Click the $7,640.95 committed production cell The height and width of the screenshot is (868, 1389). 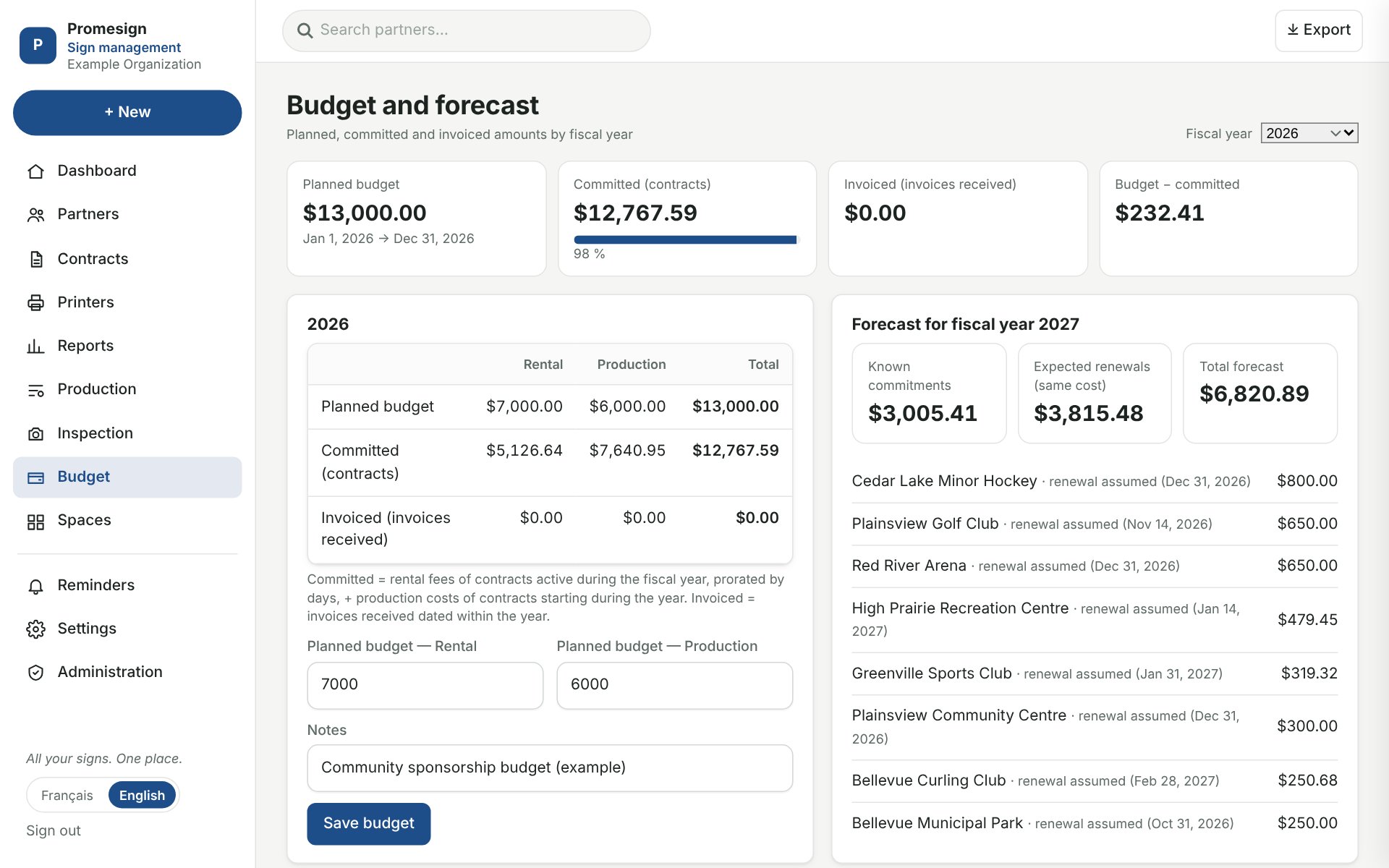[627, 451]
